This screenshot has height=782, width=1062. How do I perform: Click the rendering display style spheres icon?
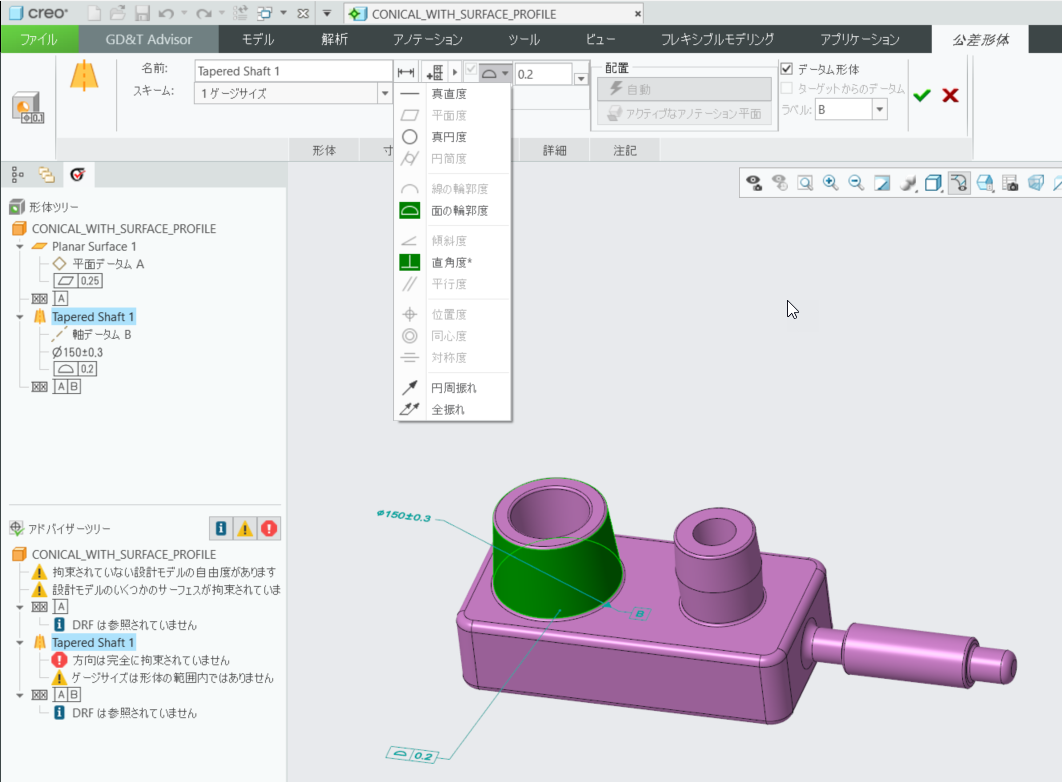(x=908, y=183)
